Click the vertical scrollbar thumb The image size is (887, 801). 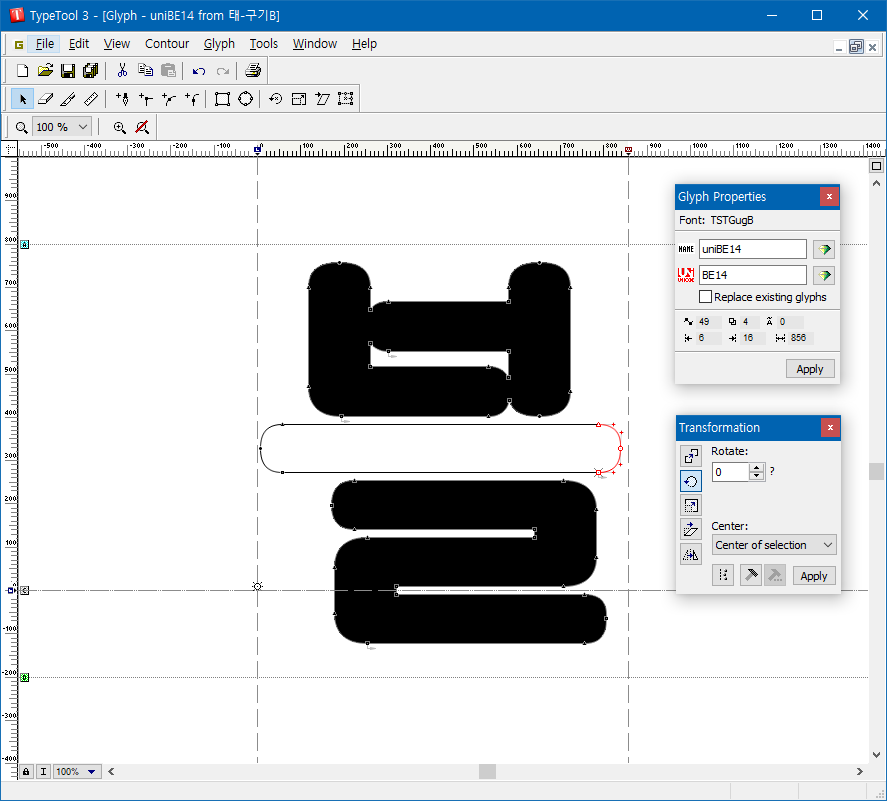(x=876, y=471)
